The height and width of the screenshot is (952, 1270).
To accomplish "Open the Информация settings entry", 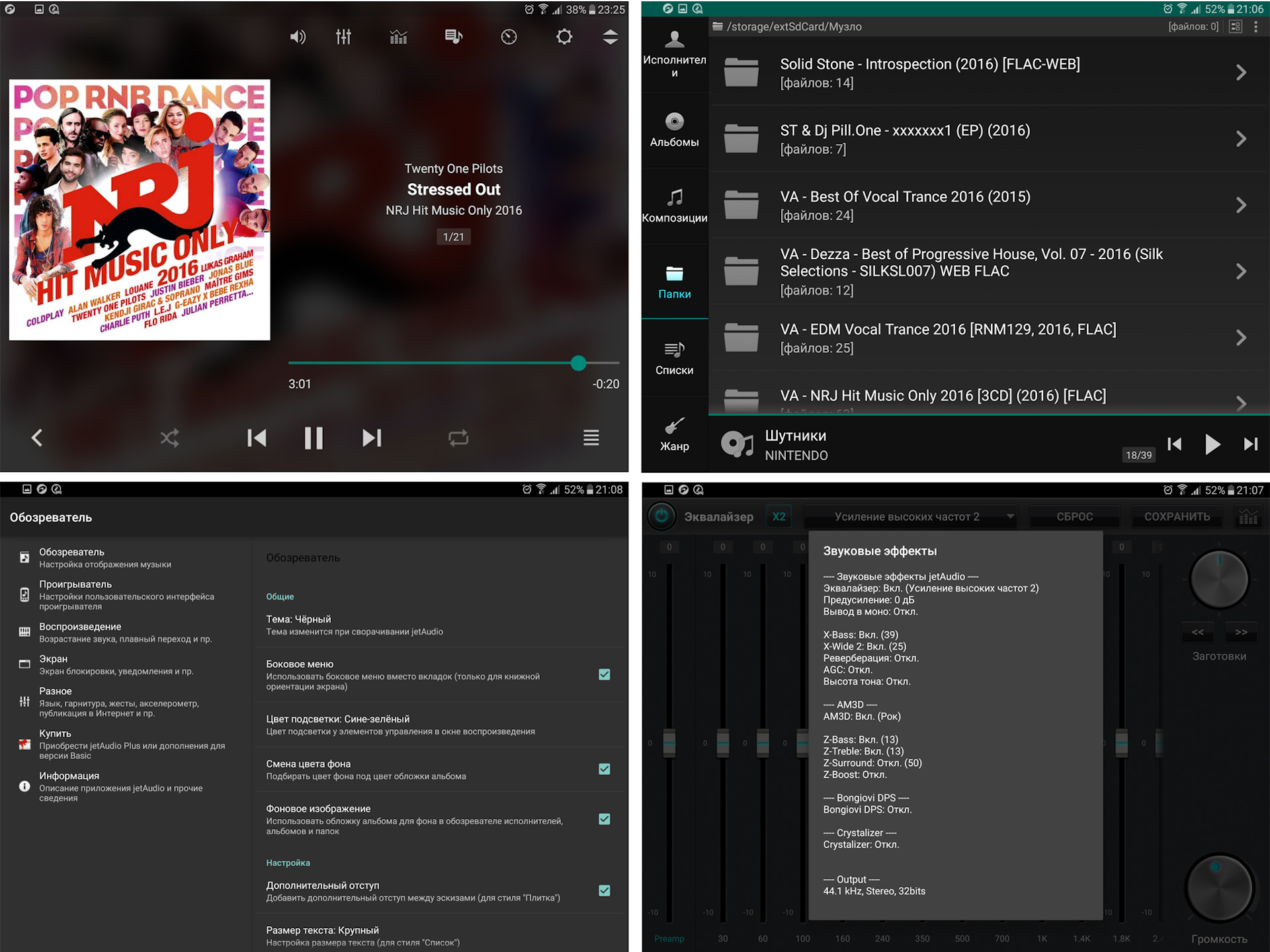I will (x=126, y=786).
